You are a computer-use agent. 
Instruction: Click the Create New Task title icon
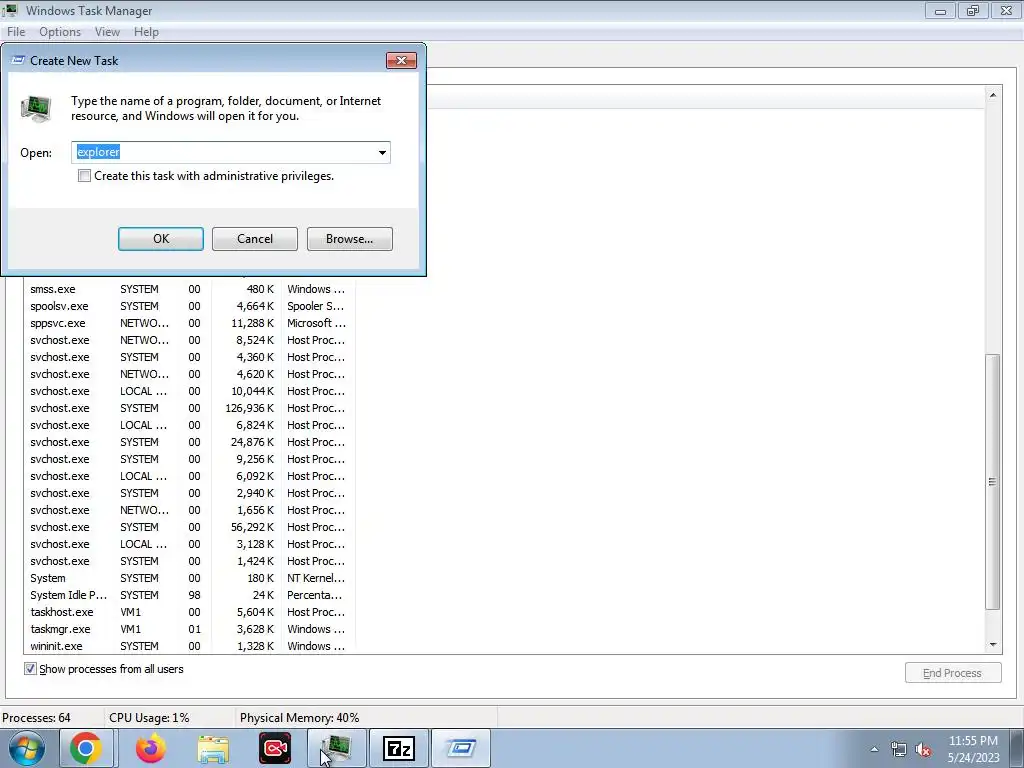(x=18, y=60)
